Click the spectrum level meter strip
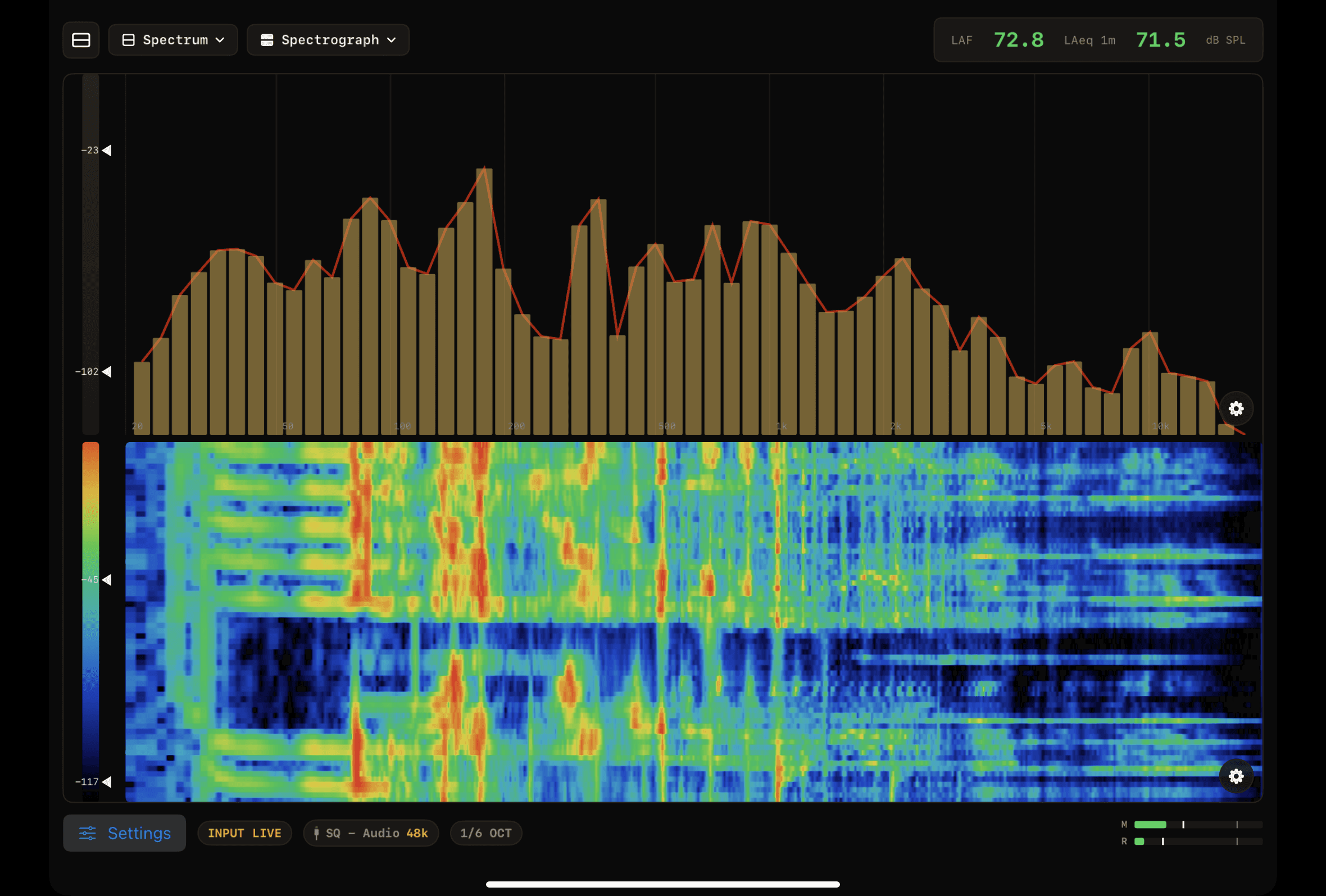 tap(90, 254)
